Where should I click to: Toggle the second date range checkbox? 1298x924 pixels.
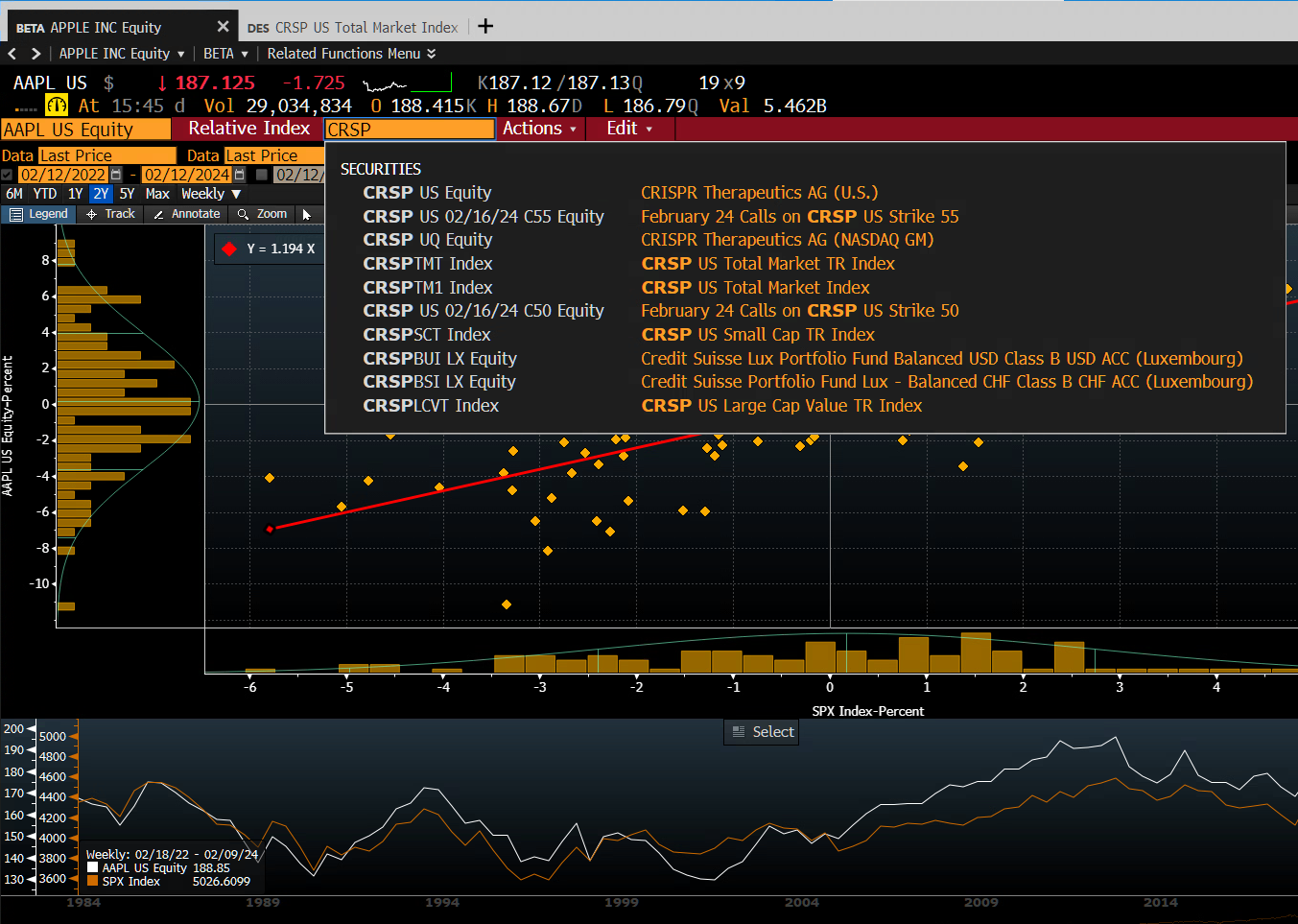coord(261,175)
